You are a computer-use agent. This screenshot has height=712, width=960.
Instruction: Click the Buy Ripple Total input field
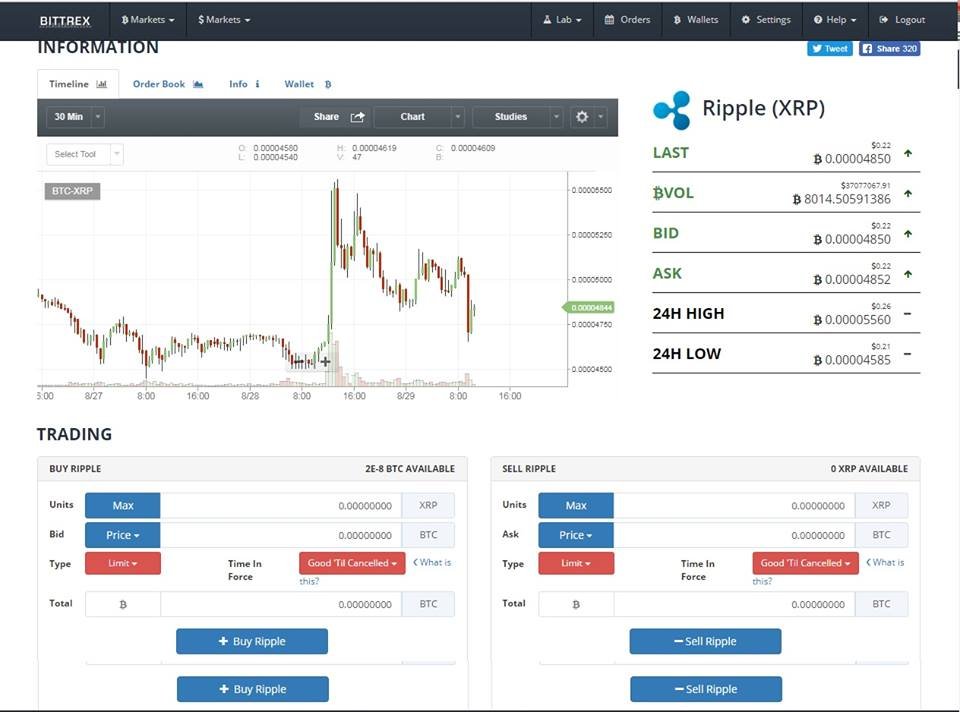(x=280, y=604)
